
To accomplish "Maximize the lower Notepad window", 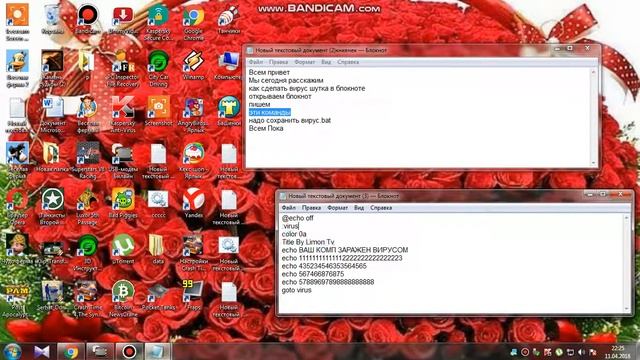I will point(603,194).
